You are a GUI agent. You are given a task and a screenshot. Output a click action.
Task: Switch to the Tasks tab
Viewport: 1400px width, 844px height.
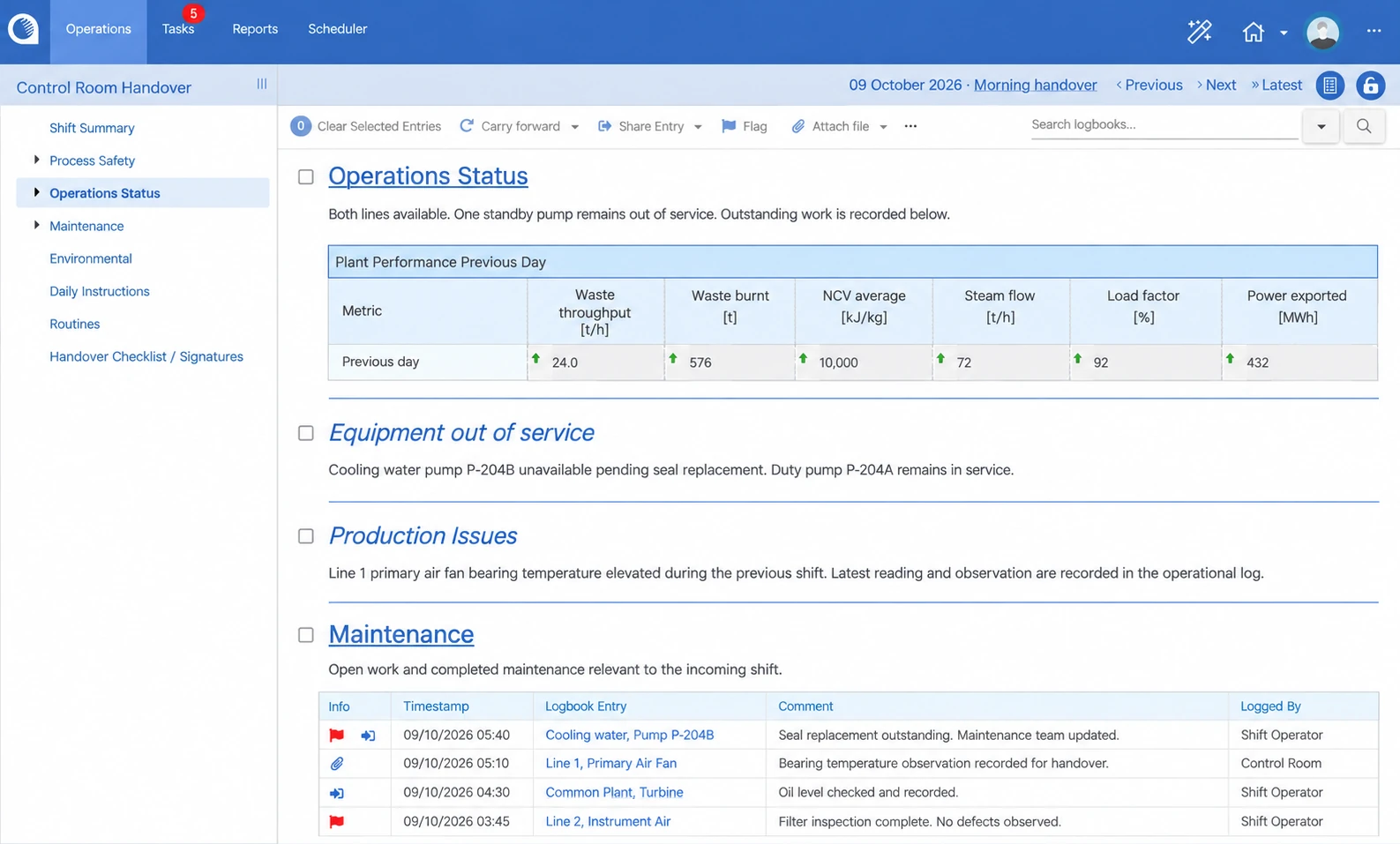[178, 29]
